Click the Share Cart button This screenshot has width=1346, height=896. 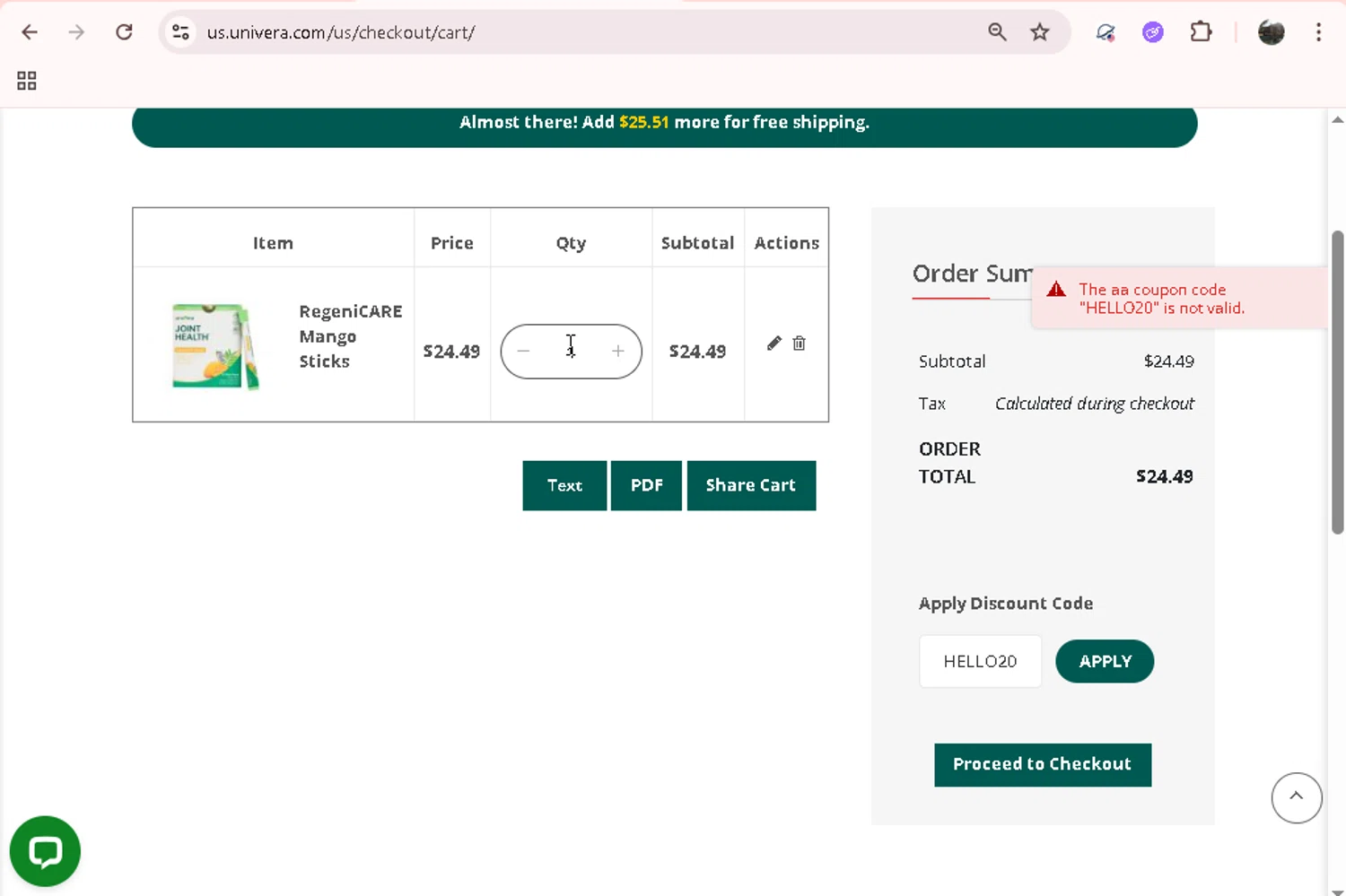751,485
